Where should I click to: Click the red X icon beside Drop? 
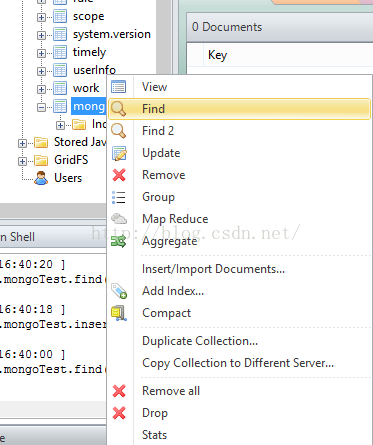119,413
